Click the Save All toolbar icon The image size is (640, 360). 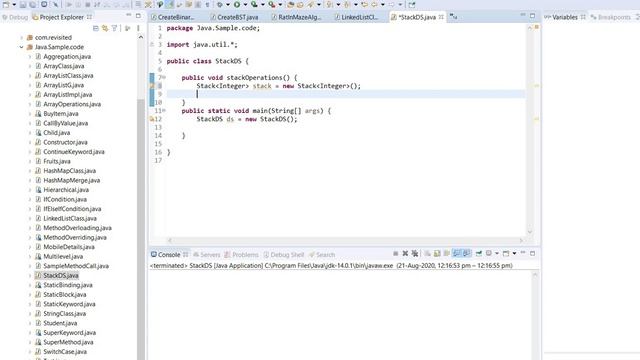(x=32, y=4)
